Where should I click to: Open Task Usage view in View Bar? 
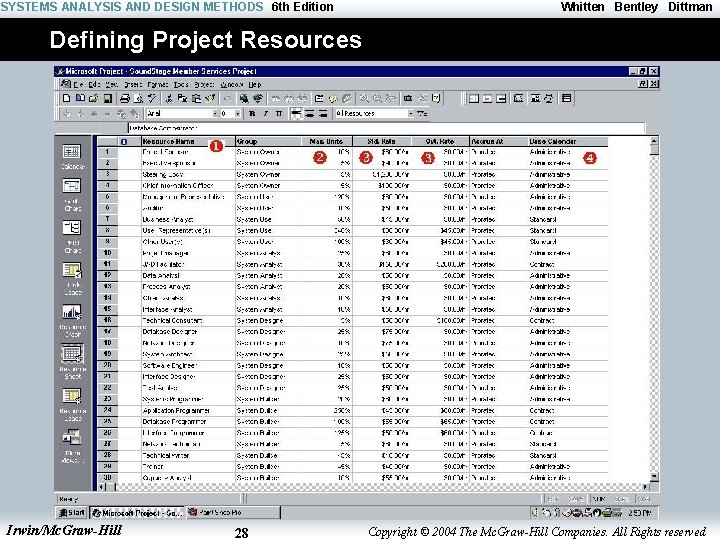coord(72,279)
